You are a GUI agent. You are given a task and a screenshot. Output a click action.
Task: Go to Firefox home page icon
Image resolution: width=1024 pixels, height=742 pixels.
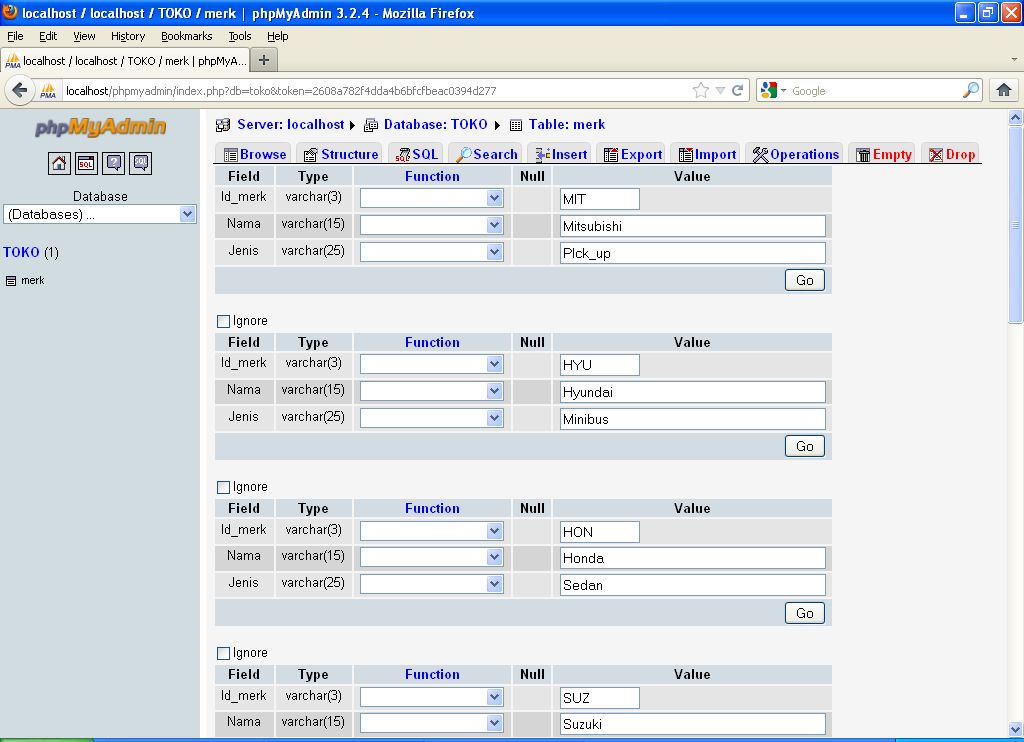tap(1004, 90)
